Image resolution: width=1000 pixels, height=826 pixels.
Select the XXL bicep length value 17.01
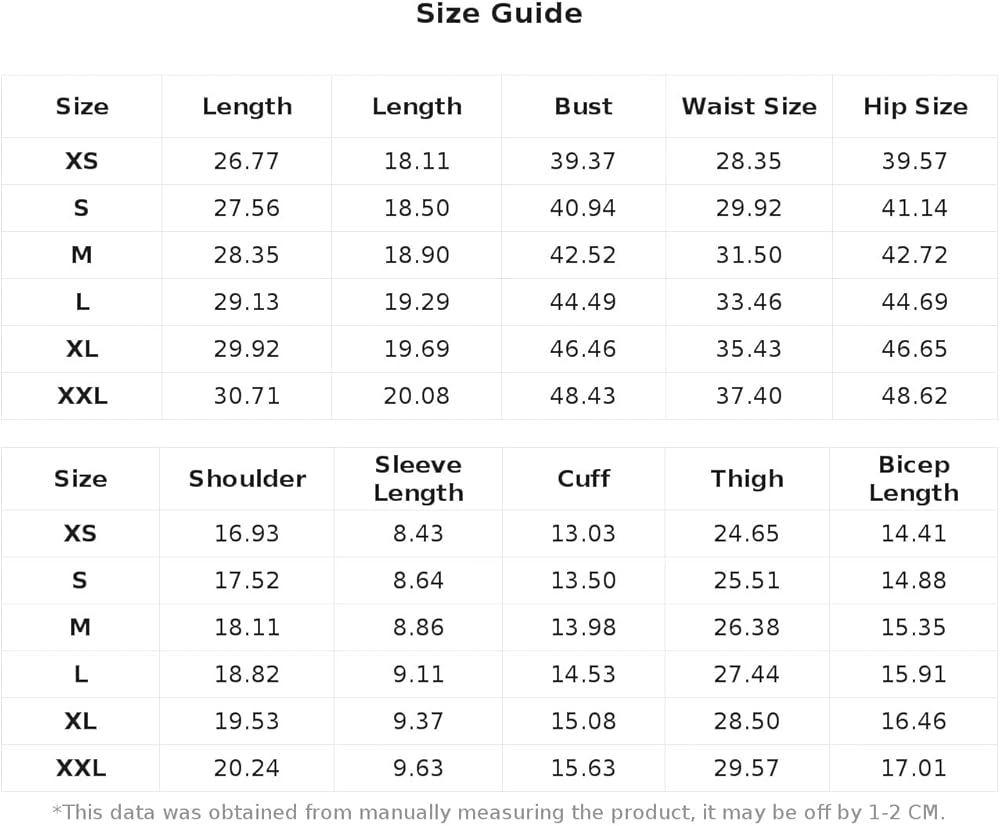coord(913,768)
